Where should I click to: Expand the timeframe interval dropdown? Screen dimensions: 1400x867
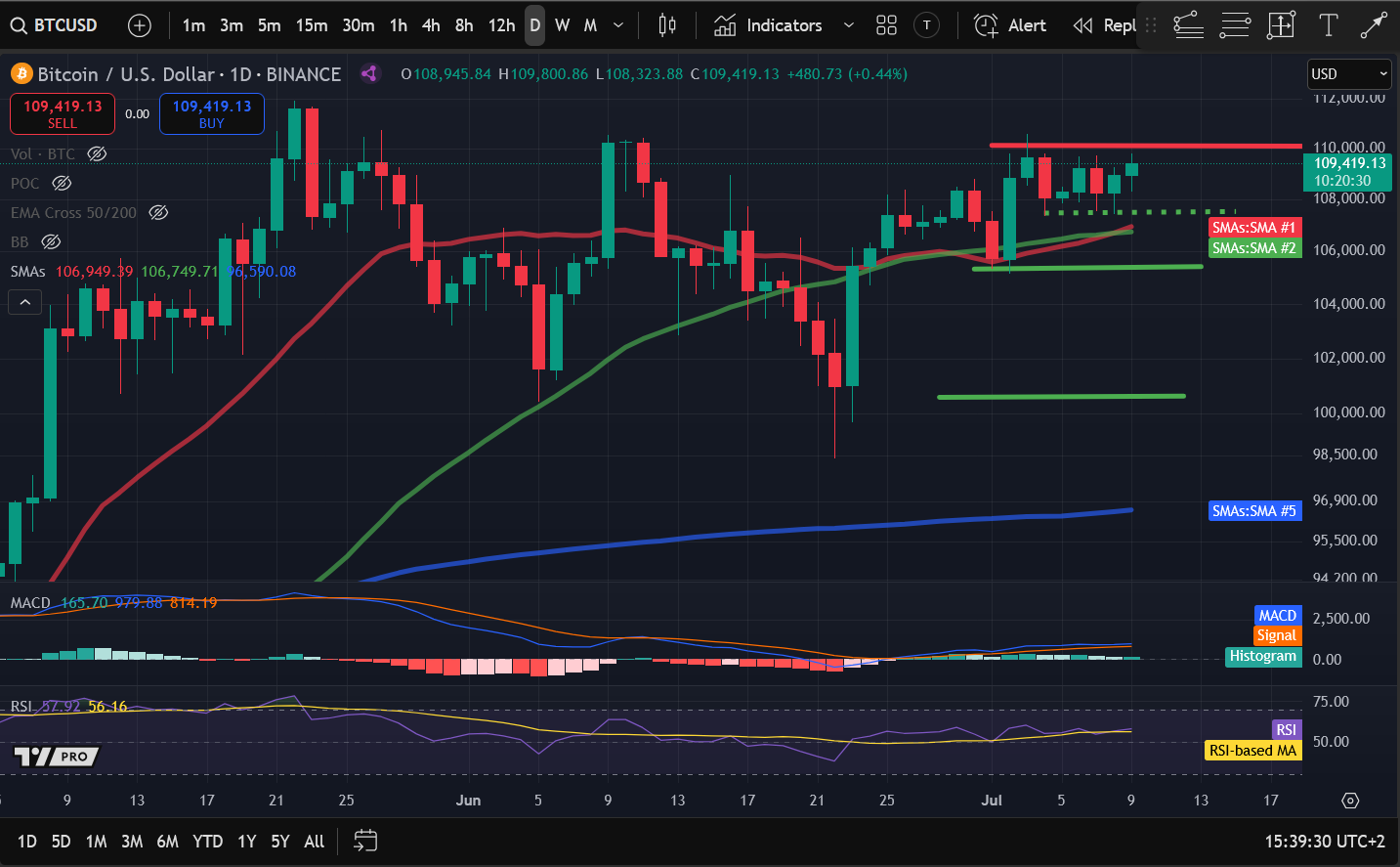tap(618, 25)
